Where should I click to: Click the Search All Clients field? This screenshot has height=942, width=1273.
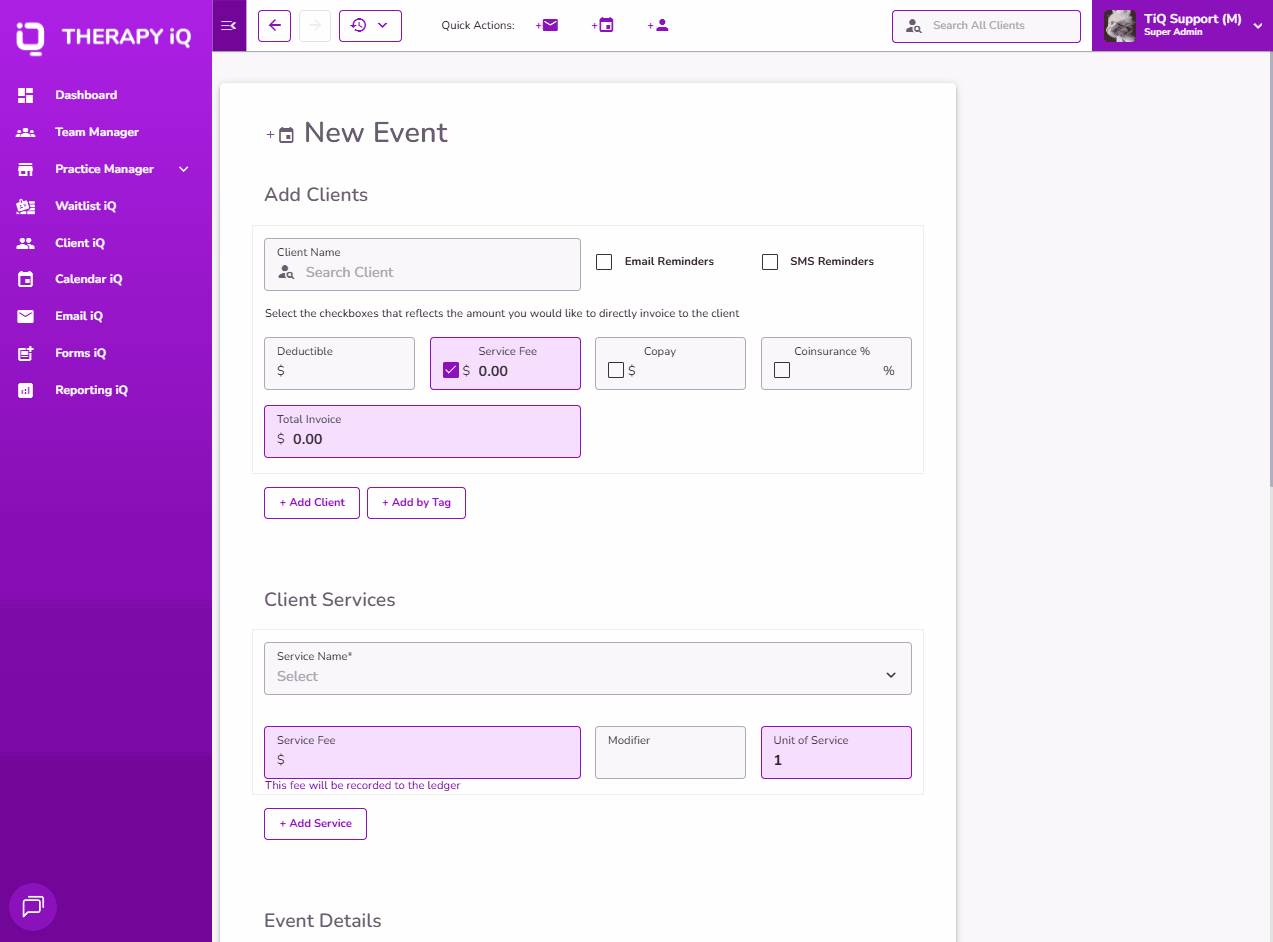coord(986,26)
